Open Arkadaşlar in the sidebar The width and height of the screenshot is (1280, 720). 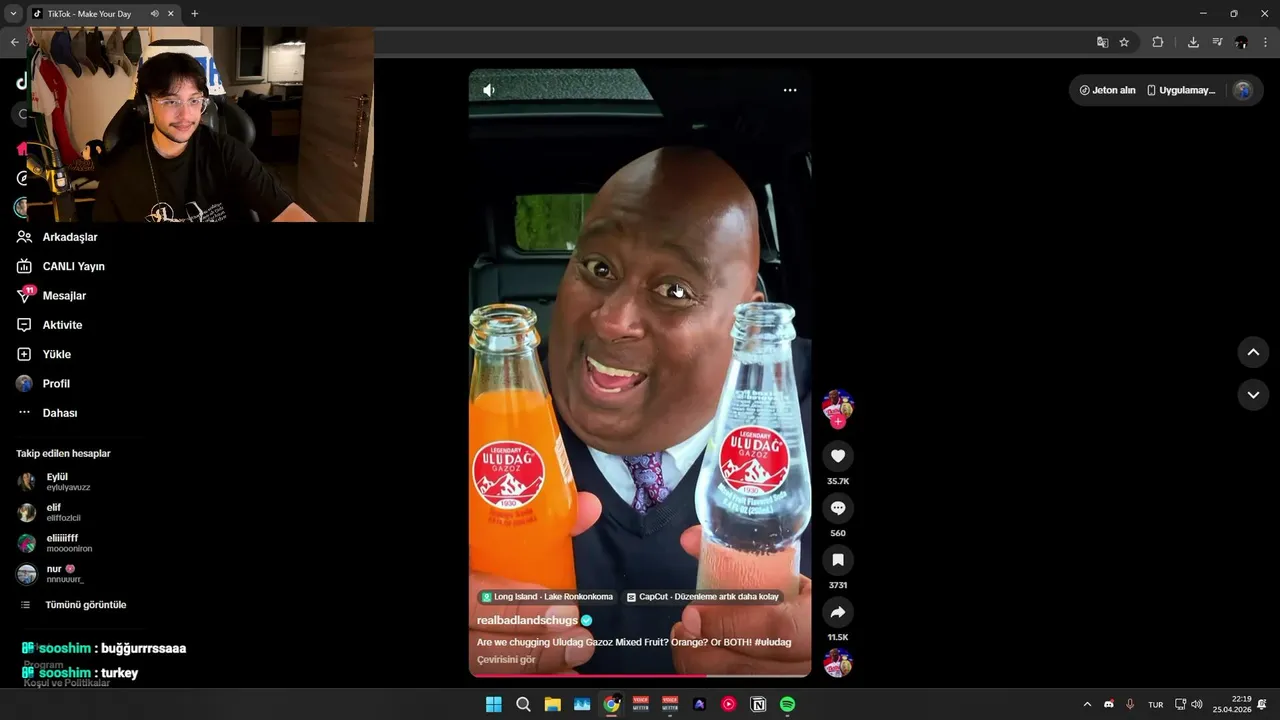click(x=57, y=237)
